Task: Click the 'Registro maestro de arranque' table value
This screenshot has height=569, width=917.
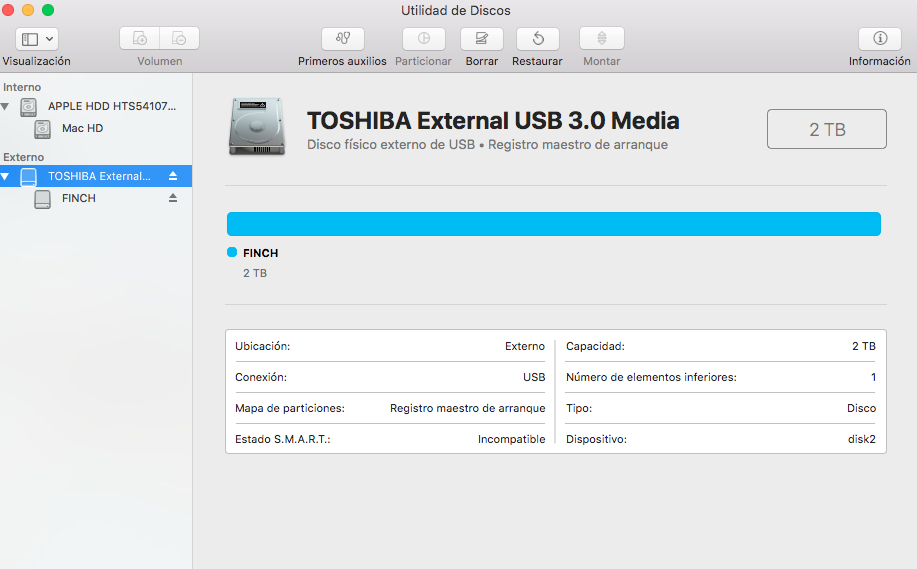Action: (467, 408)
